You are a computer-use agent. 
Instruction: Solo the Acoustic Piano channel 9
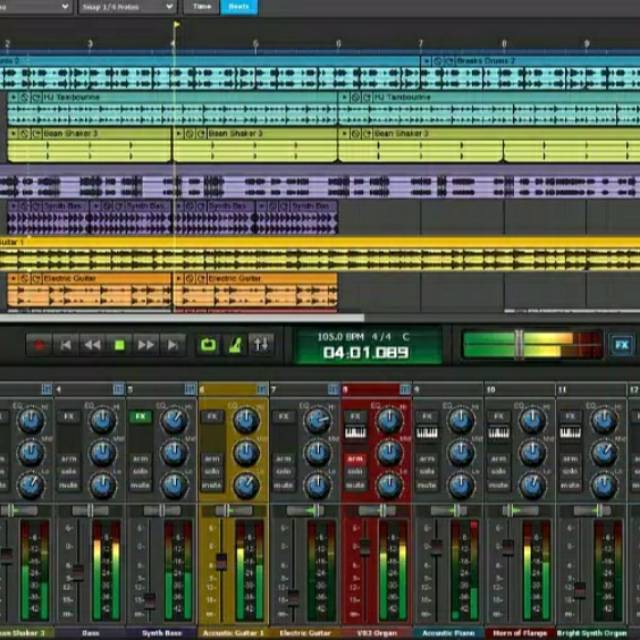pos(427,472)
